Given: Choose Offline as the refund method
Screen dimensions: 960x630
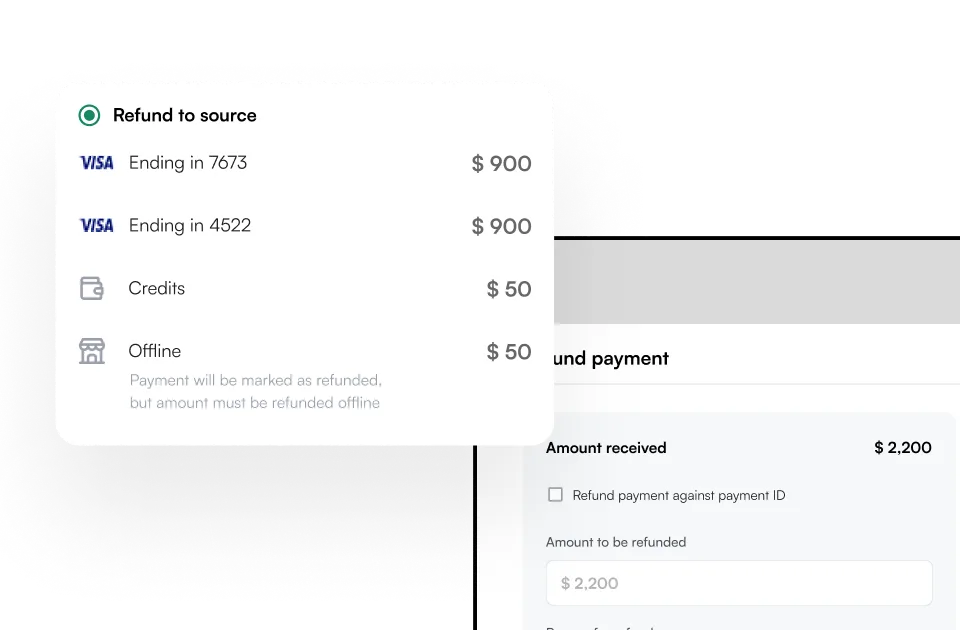Looking at the screenshot, I should point(155,351).
